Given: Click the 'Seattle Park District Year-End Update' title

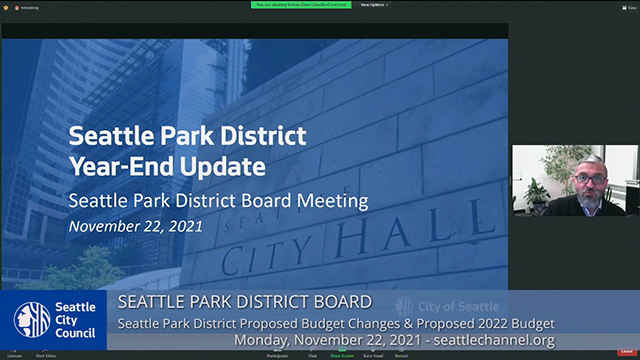Looking at the screenshot, I should point(187,151).
